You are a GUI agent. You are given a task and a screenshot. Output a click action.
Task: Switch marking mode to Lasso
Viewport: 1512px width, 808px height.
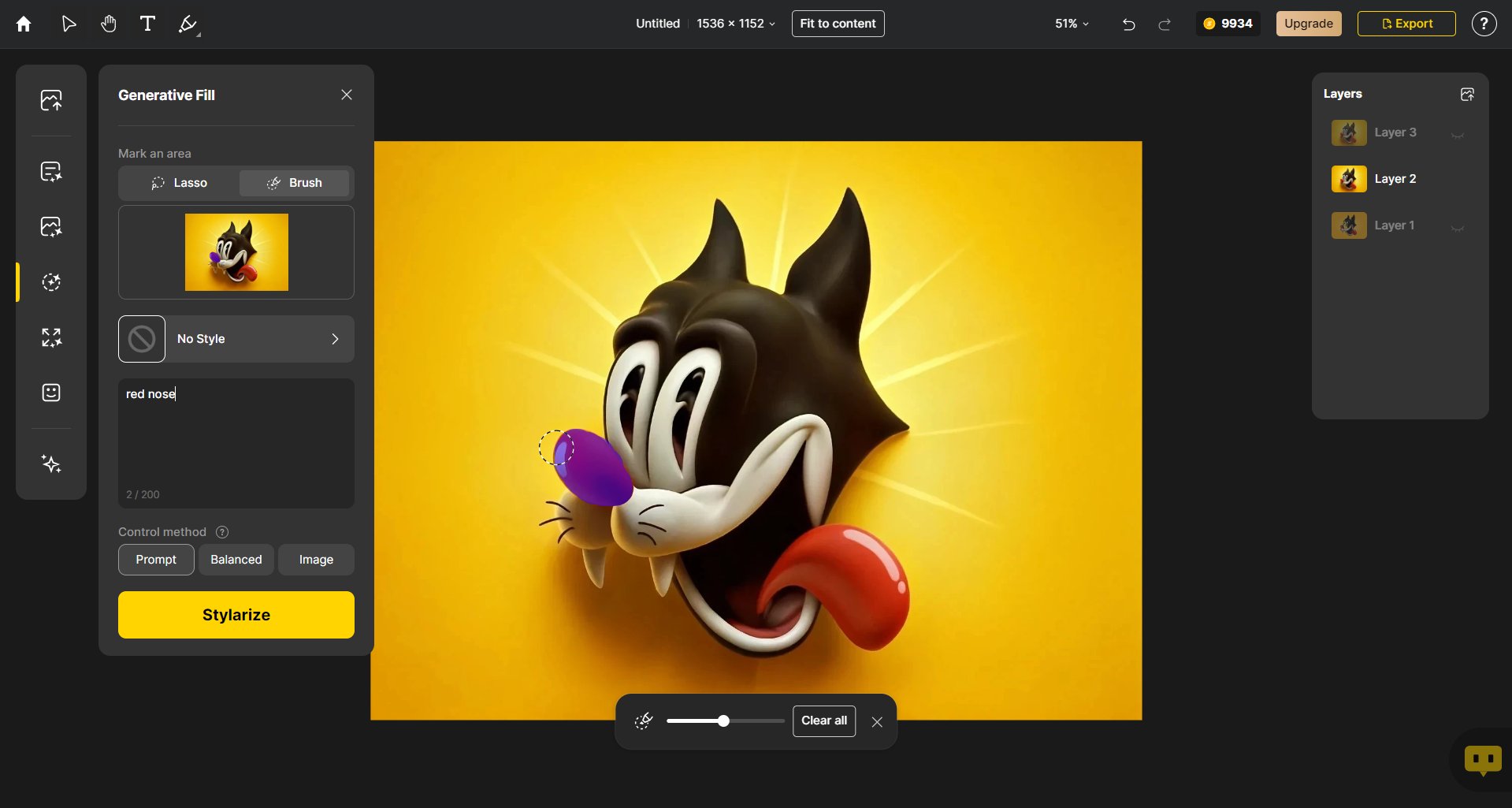pyautogui.click(x=179, y=183)
